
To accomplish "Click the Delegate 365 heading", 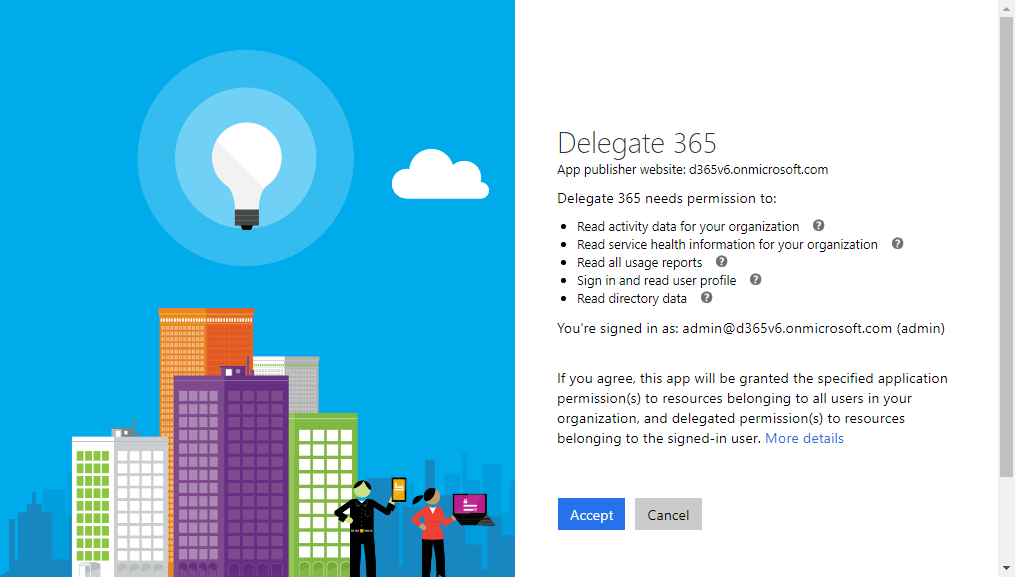I will [636, 143].
